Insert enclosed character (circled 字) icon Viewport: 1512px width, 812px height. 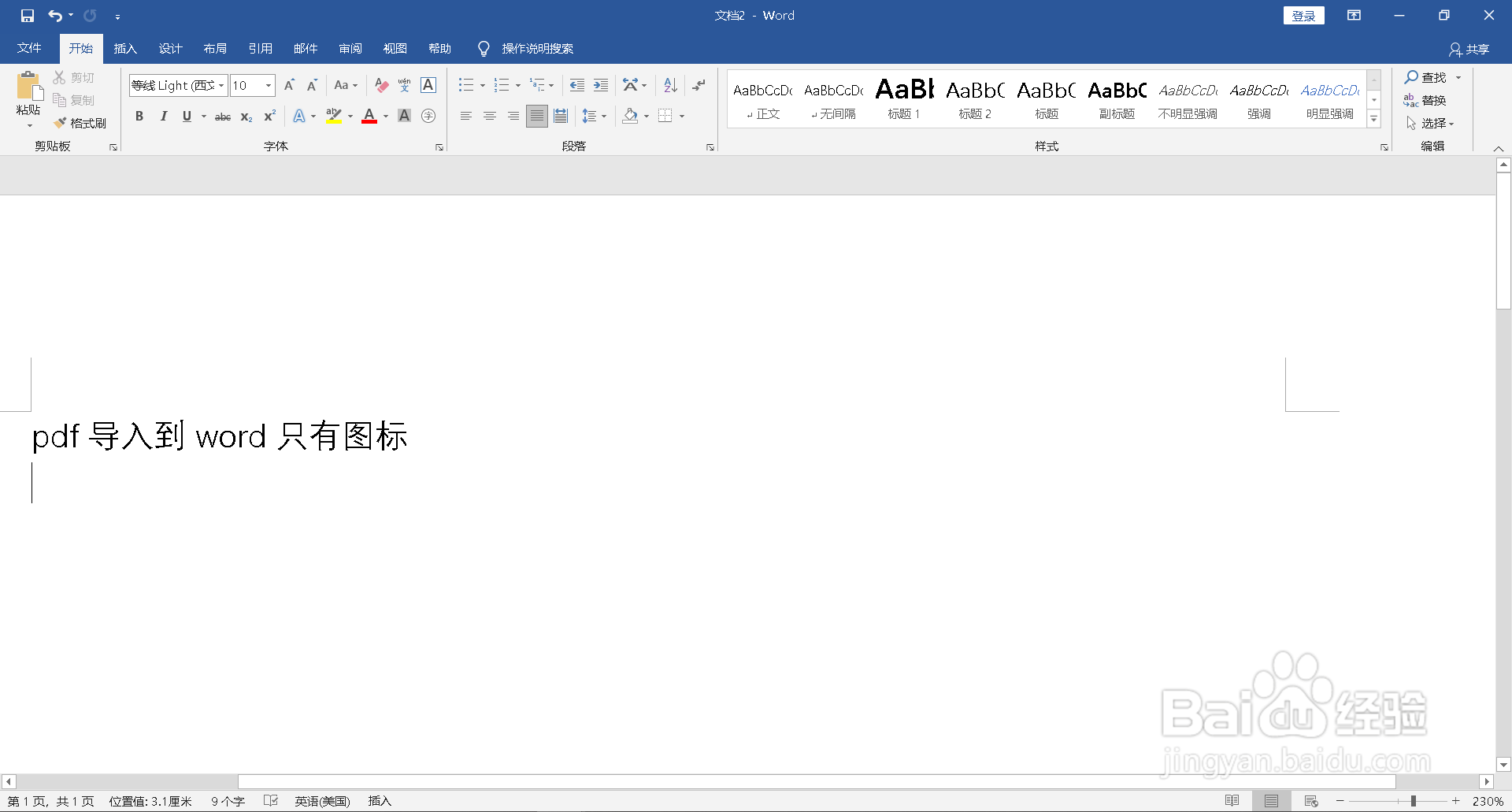428,116
